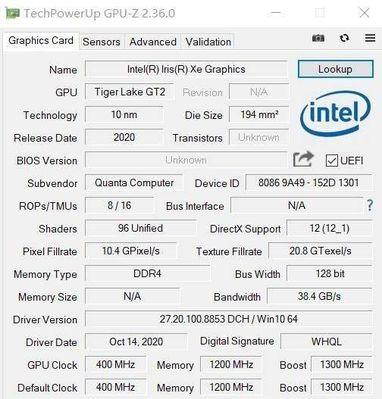Close the GPU-Z window
The width and height of the screenshot is (382, 399).
point(364,13)
